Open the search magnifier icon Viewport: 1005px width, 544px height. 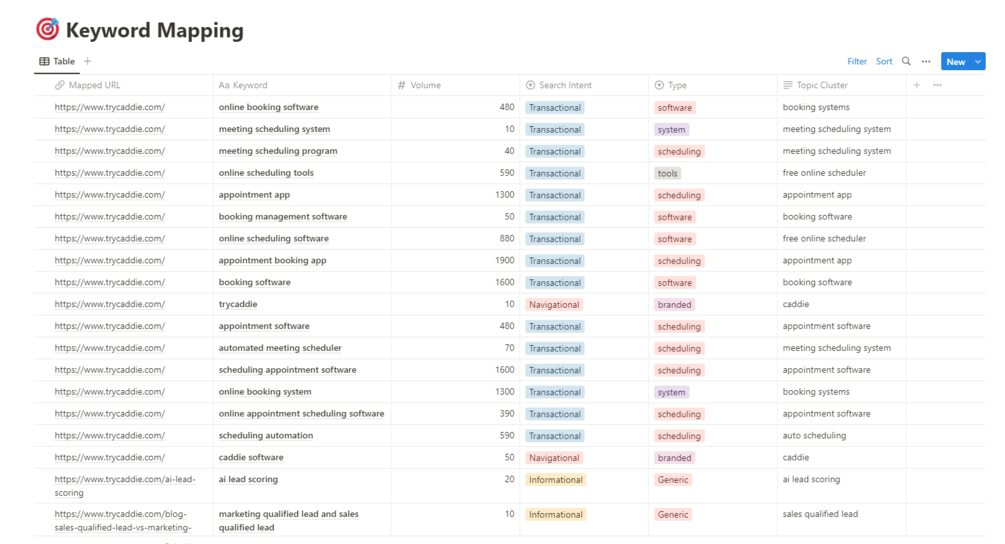[x=906, y=62]
